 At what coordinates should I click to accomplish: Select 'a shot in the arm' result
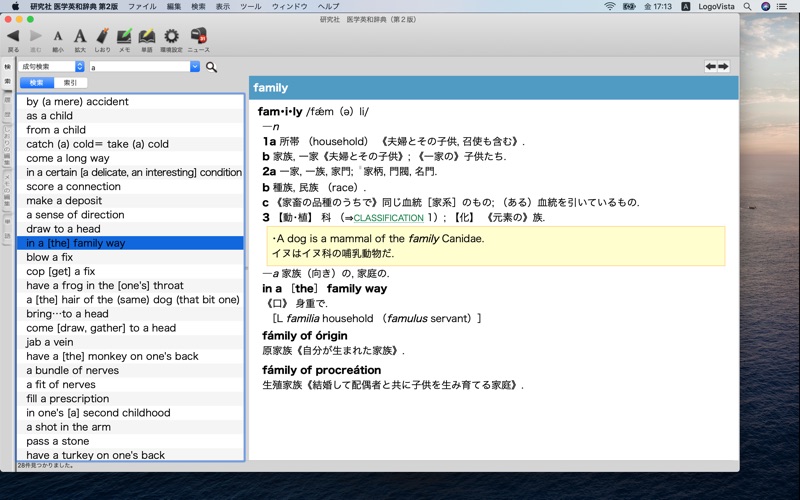point(130,427)
